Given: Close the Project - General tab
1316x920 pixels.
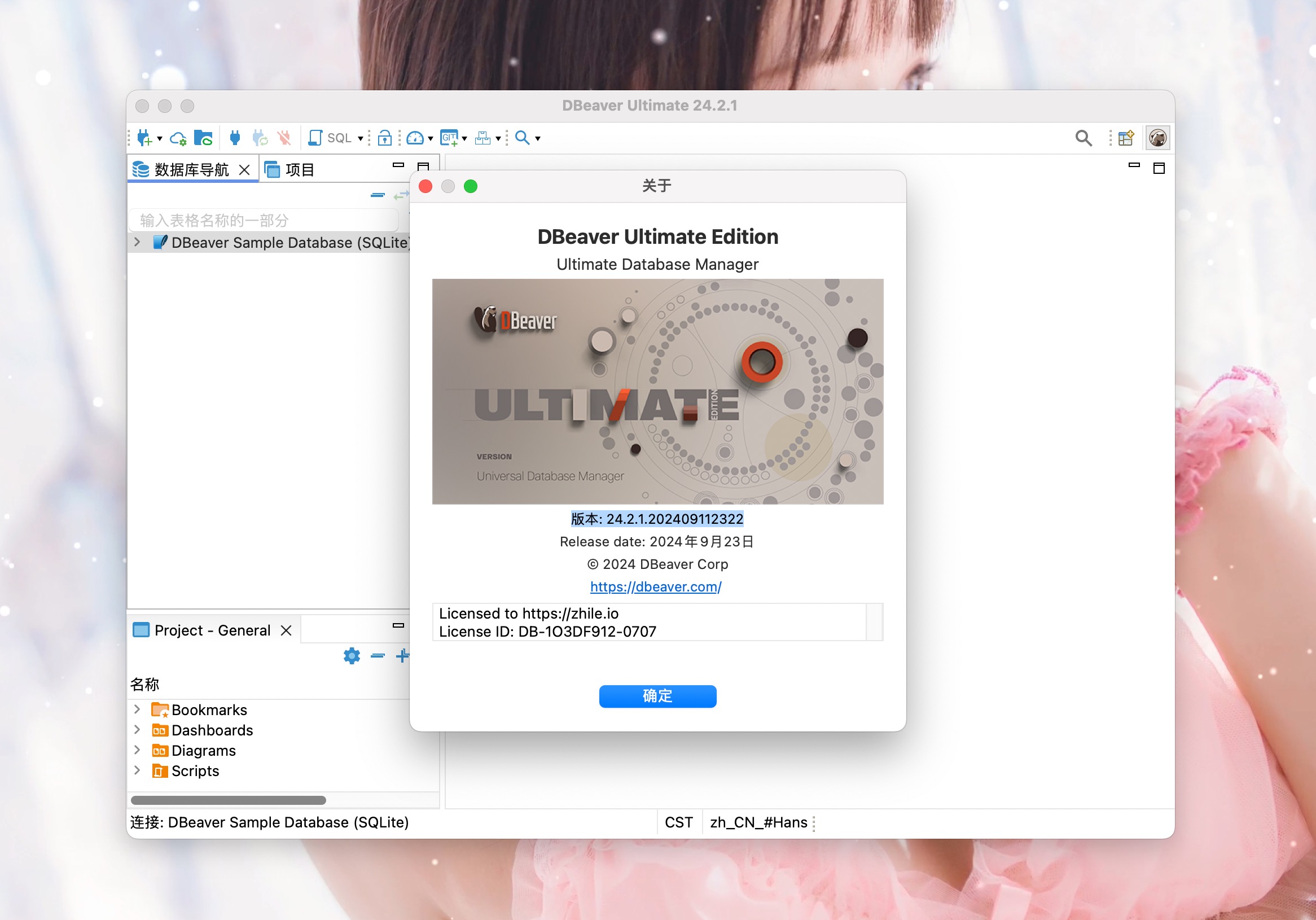Looking at the screenshot, I should pyautogui.click(x=286, y=630).
